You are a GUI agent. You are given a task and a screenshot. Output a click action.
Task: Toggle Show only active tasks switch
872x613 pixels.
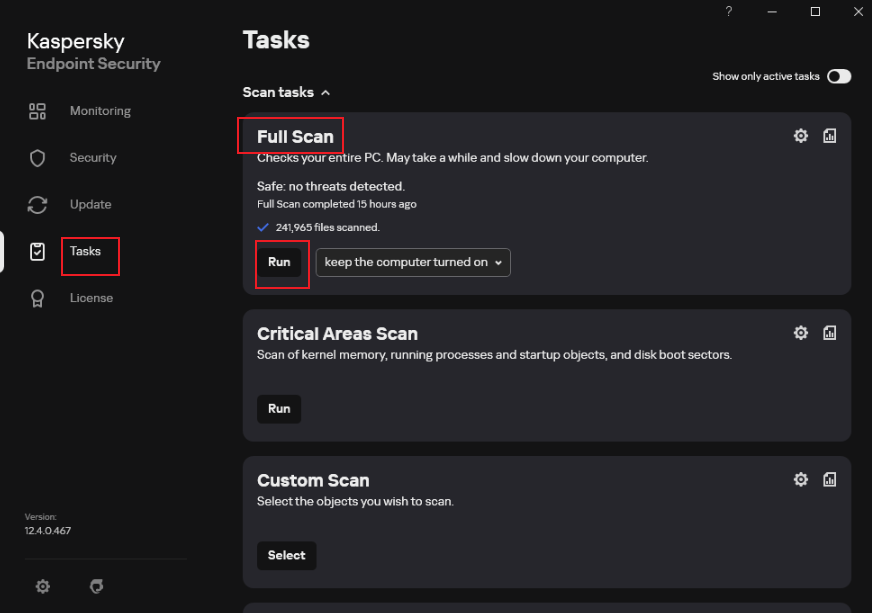click(839, 76)
